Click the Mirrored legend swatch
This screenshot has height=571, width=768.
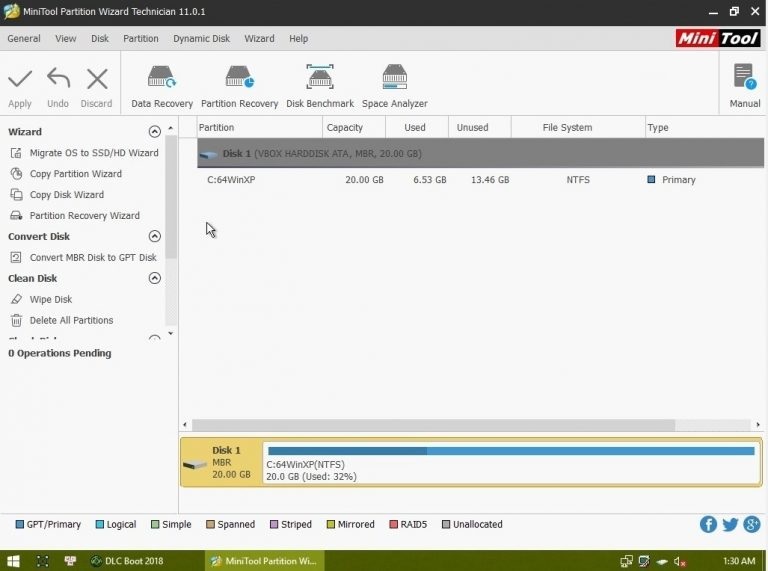pos(331,524)
